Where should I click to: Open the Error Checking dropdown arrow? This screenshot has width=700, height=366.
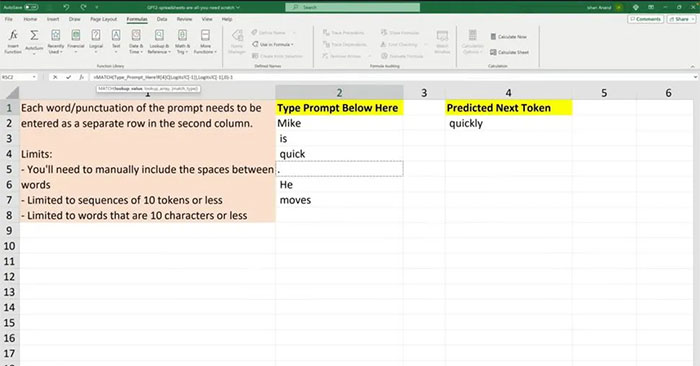(426, 44)
